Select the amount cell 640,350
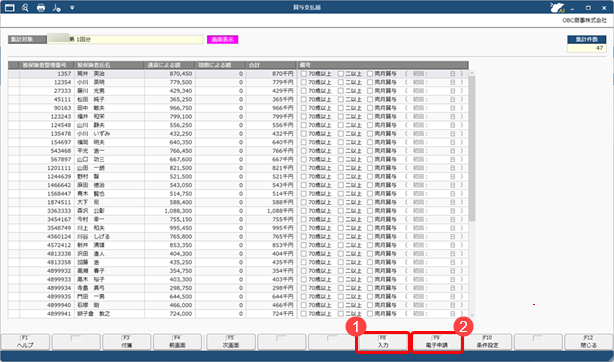This screenshot has width=614, height=362. (170, 142)
